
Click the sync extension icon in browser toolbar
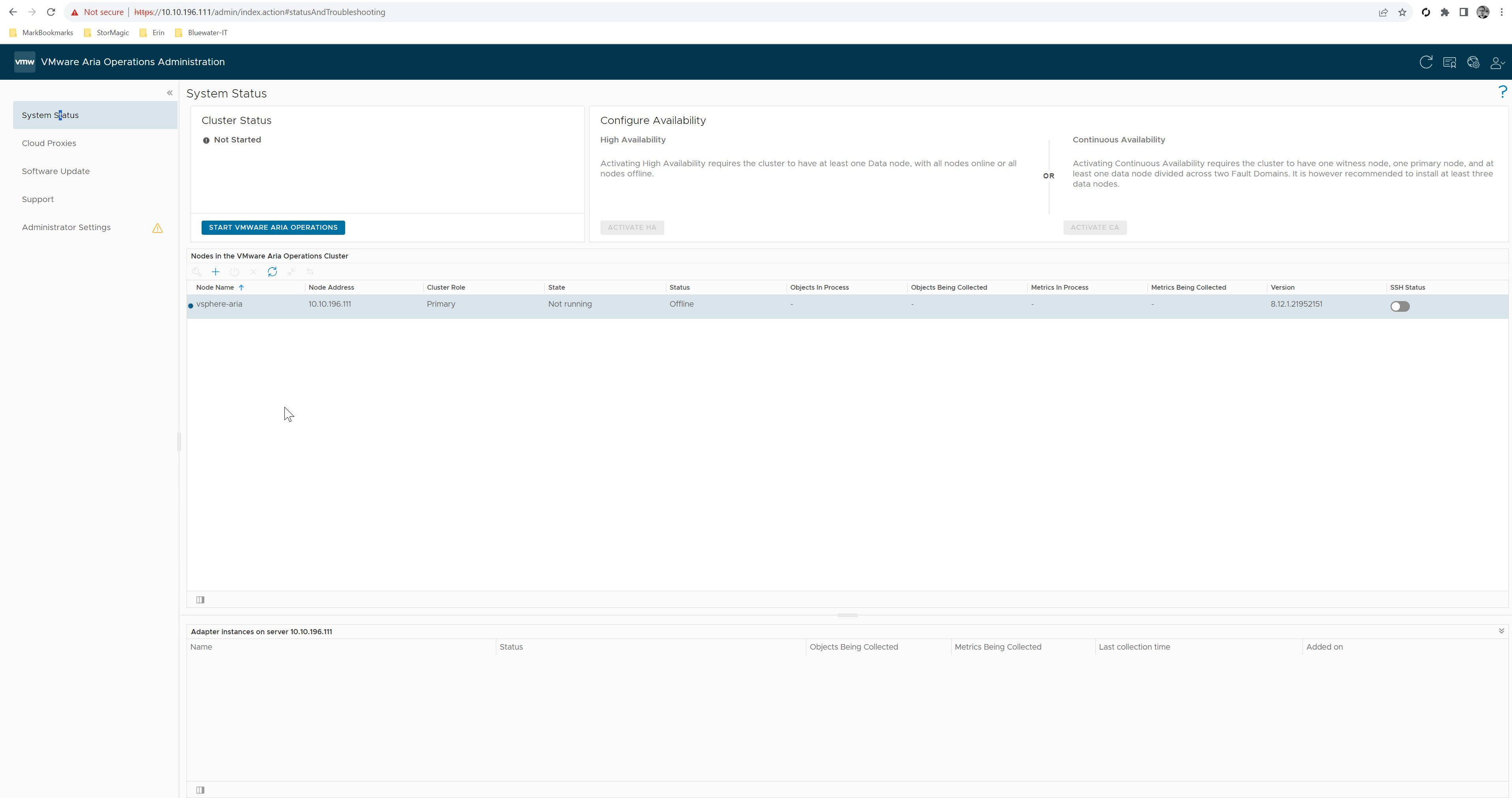(1426, 12)
